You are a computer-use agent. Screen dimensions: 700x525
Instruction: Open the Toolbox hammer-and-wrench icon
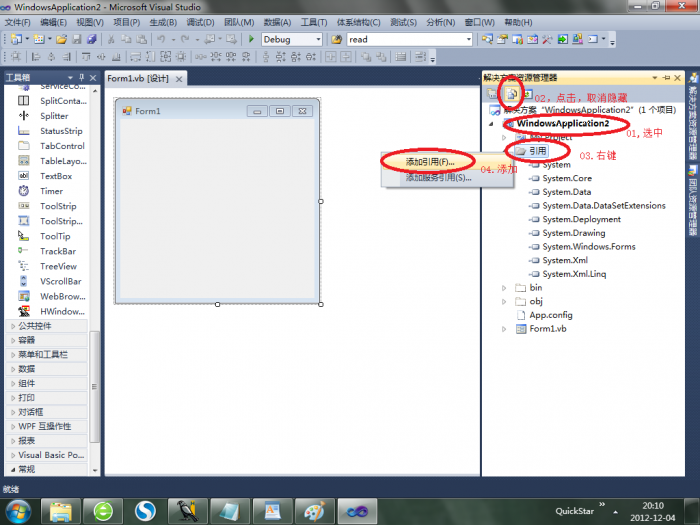click(x=547, y=39)
